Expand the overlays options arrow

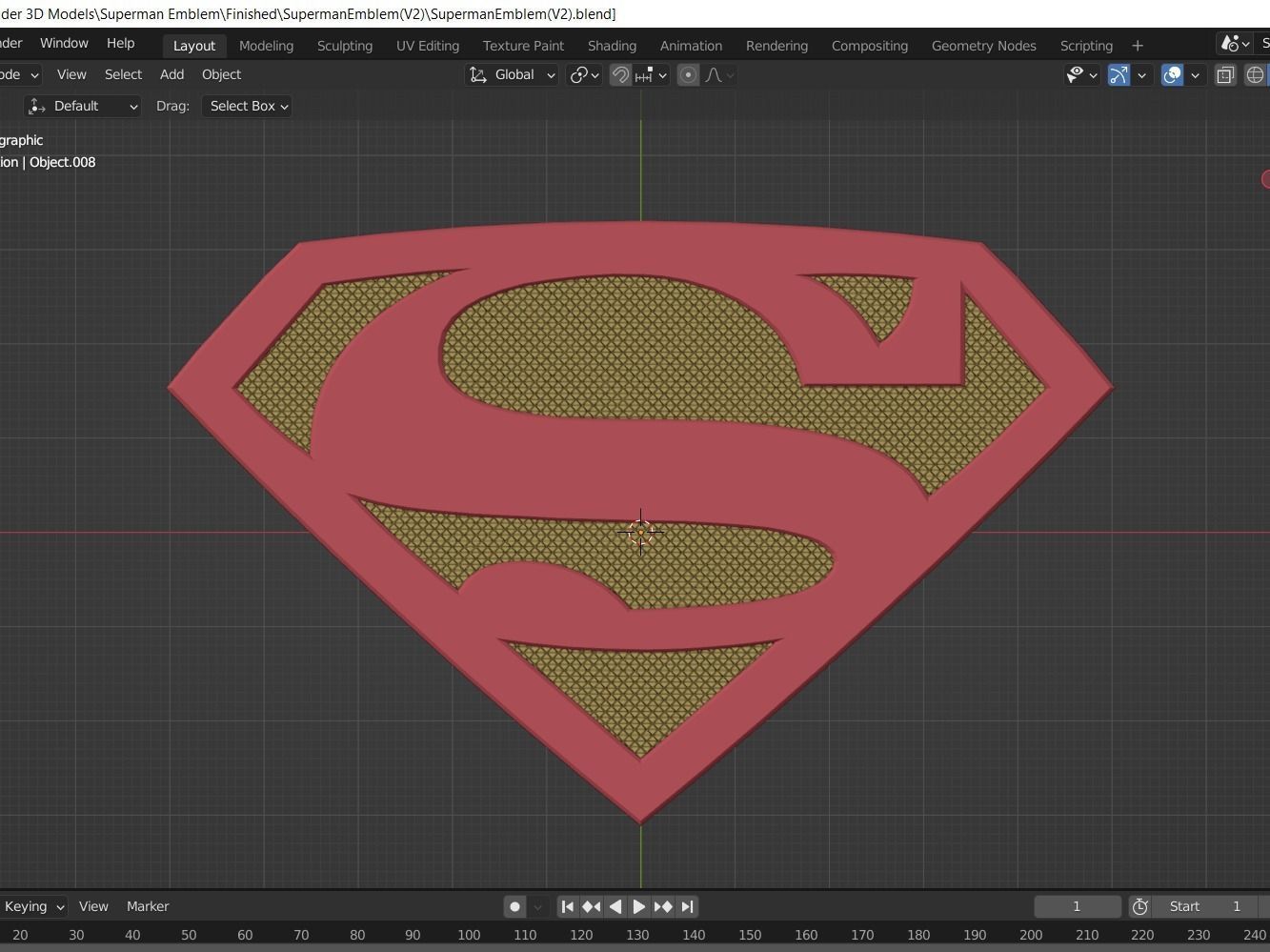[1195, 74]
